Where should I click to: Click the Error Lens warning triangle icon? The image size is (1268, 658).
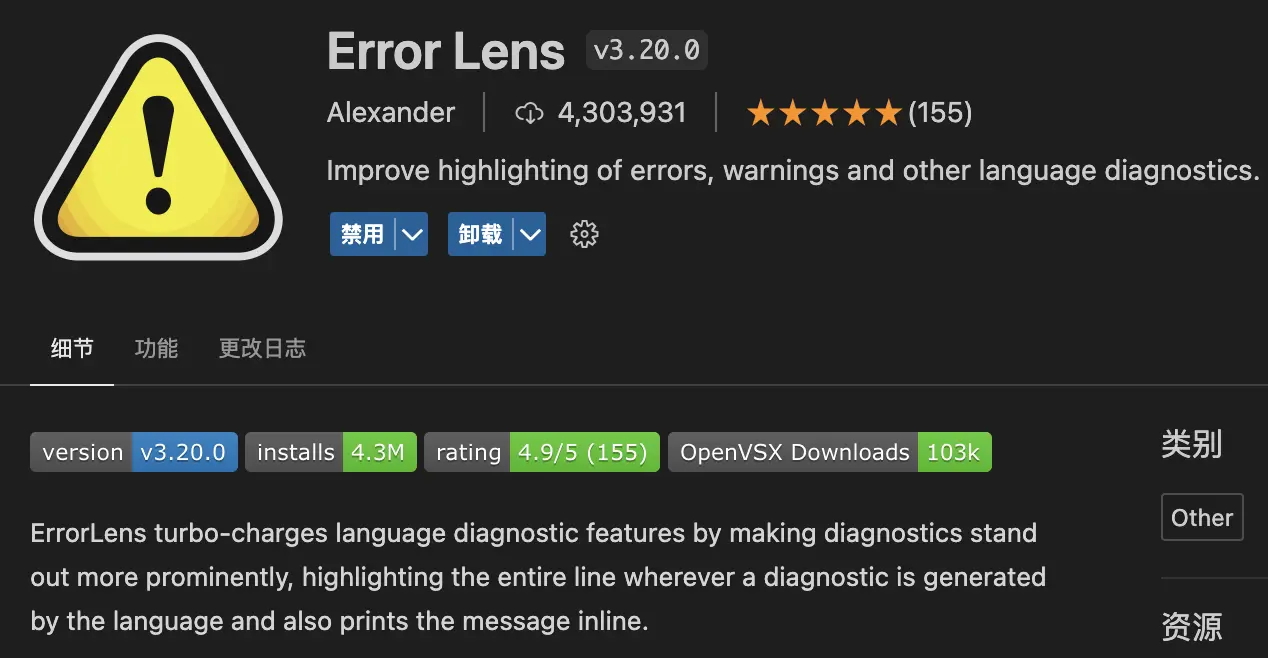coord(158,150)
